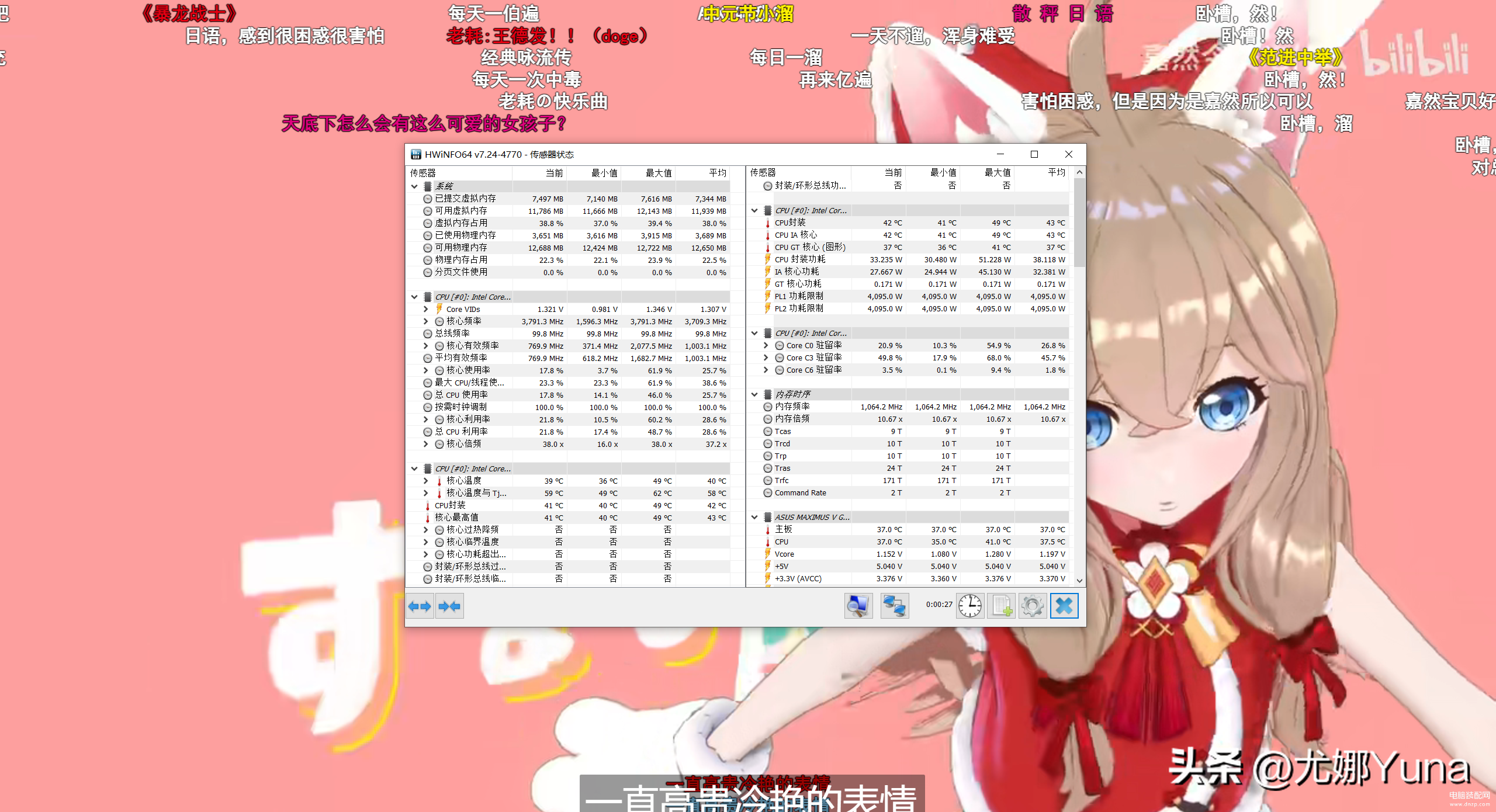This screenshot has height=812, width=1496.
Task: Select the 平均有效频率 row
Action: tap(568, 358)
